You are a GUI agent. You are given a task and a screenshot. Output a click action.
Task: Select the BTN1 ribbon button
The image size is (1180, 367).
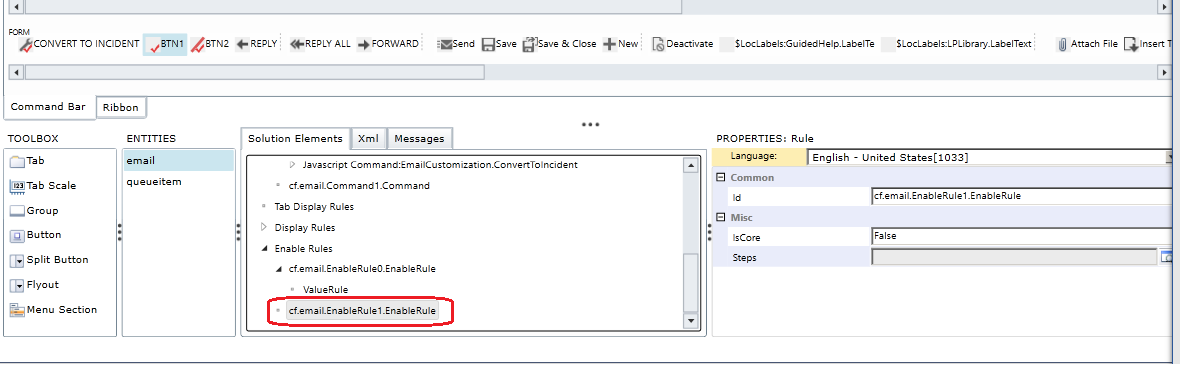pyautogui.click(x=165, y=44)
